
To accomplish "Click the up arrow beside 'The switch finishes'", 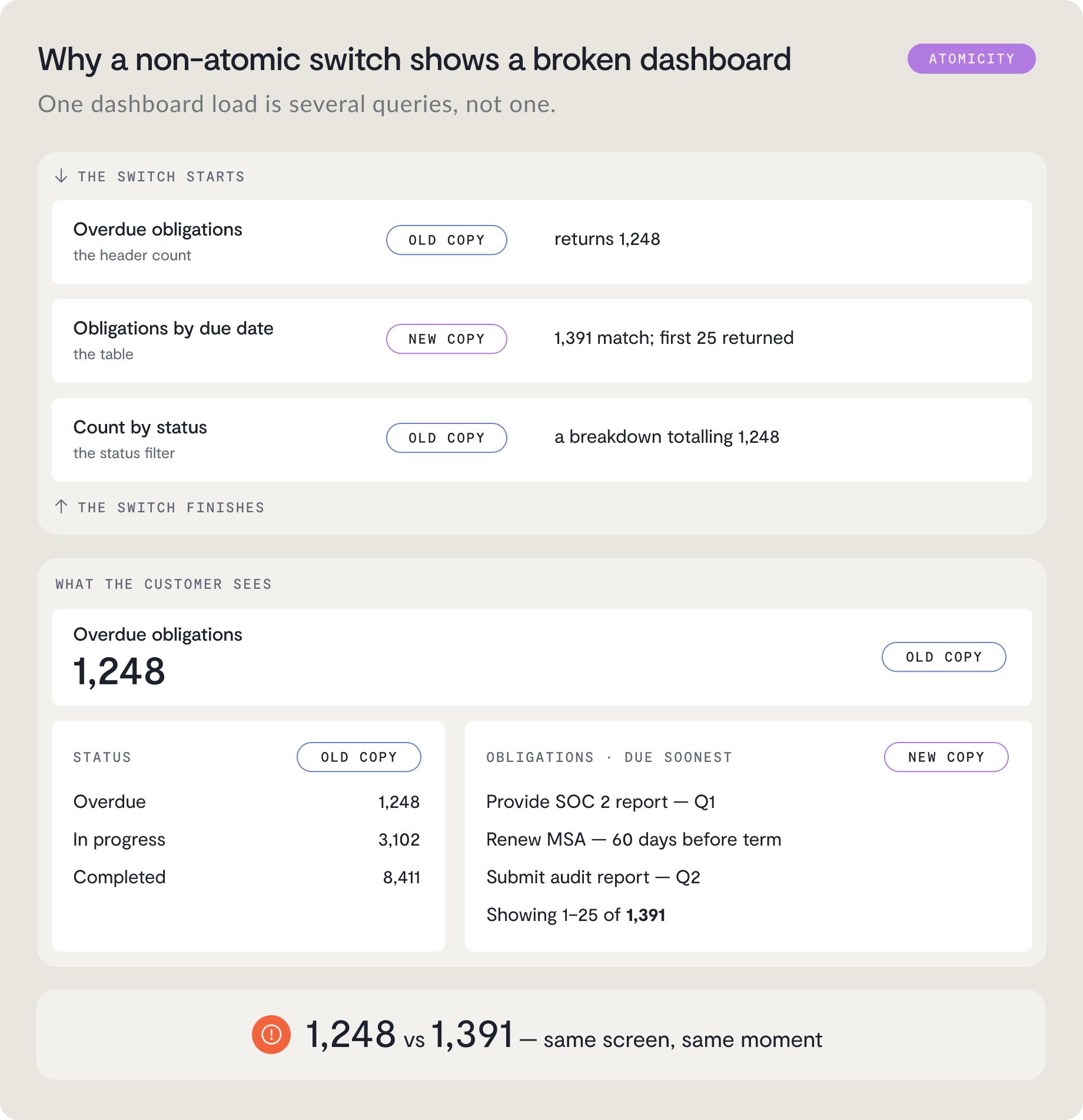I will pos(61,506).
